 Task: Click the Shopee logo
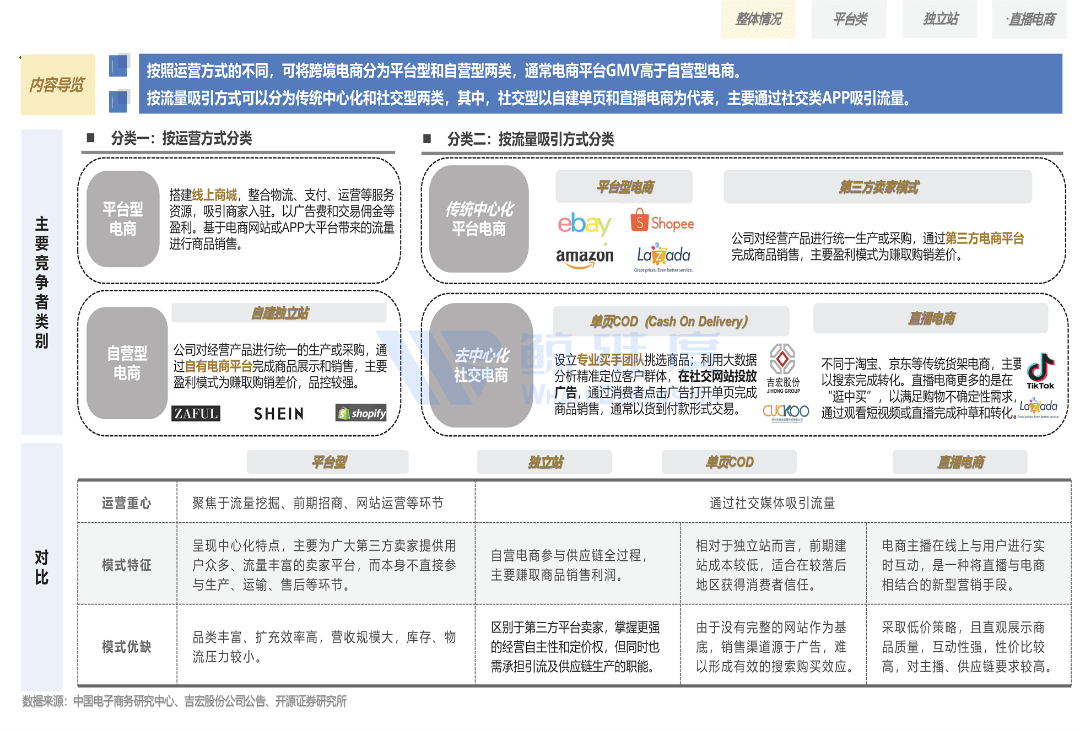pyautogui.click(x=661, y=222)
